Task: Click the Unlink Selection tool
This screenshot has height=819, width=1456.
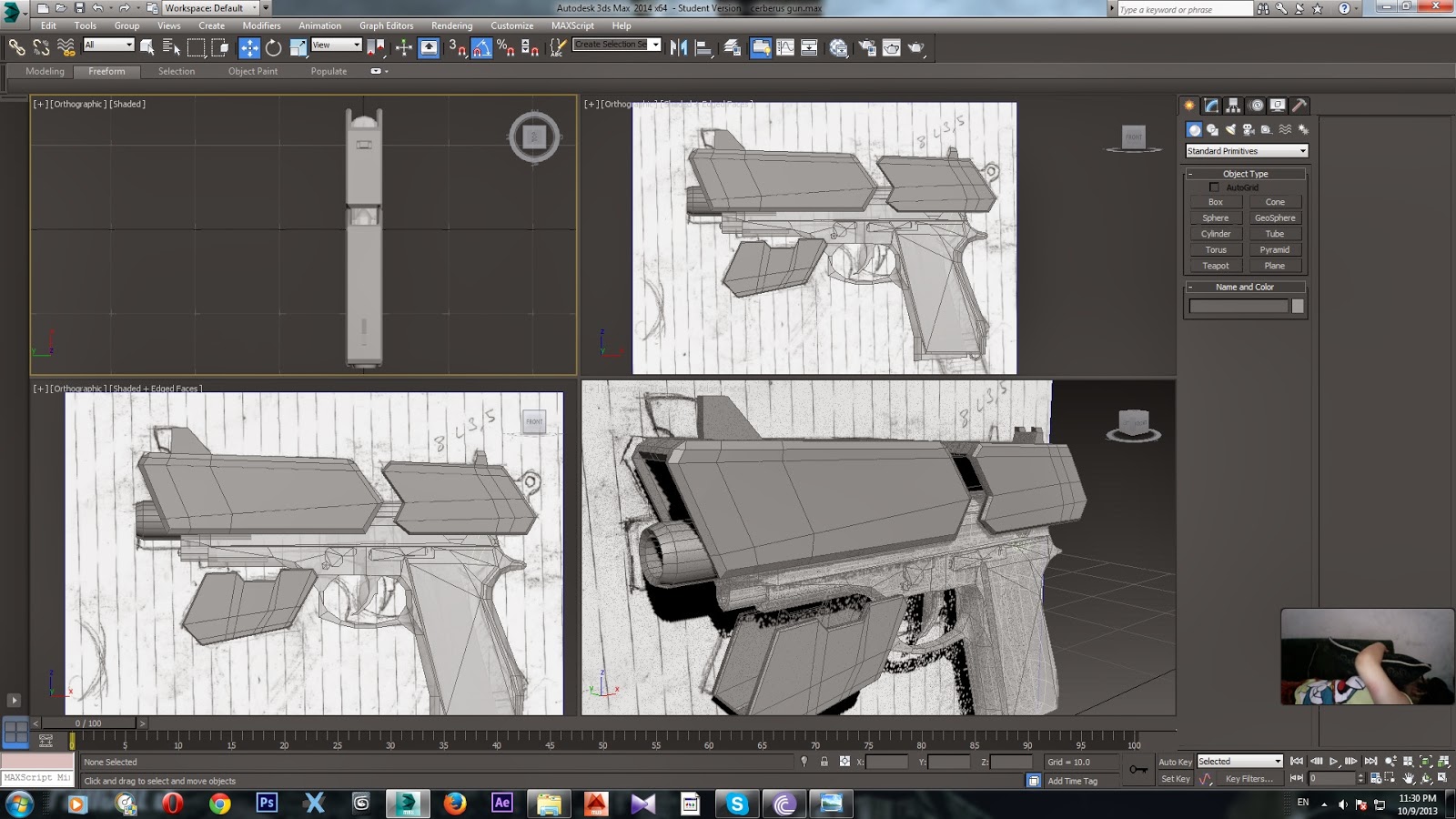Action: 41,47
